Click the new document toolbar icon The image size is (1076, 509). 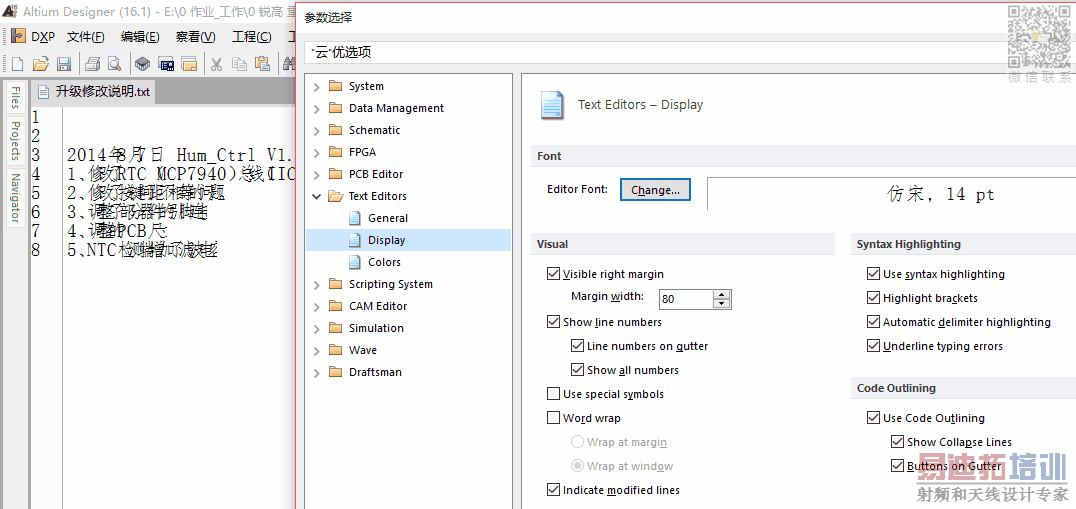point(17,64)
